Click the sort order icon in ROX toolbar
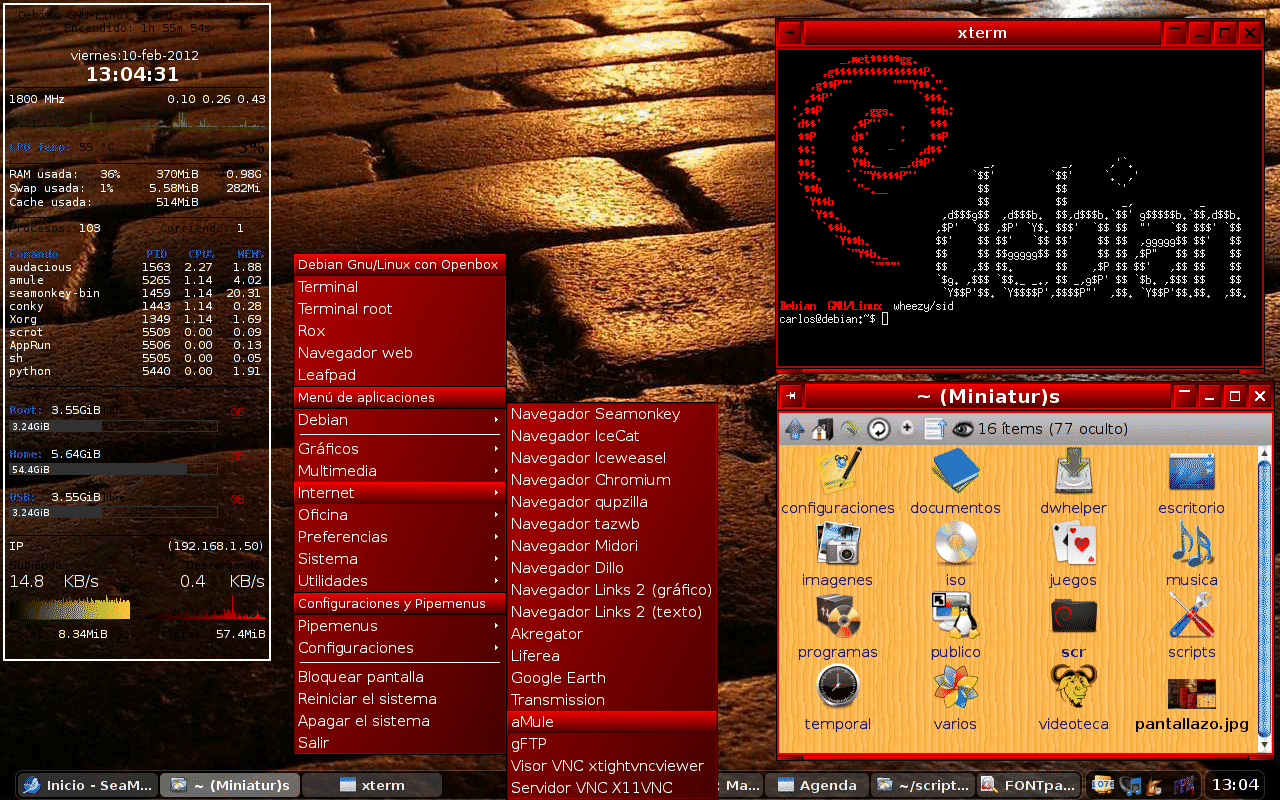Viewport: 1280px width, 800px height. [x=935, y=429]
